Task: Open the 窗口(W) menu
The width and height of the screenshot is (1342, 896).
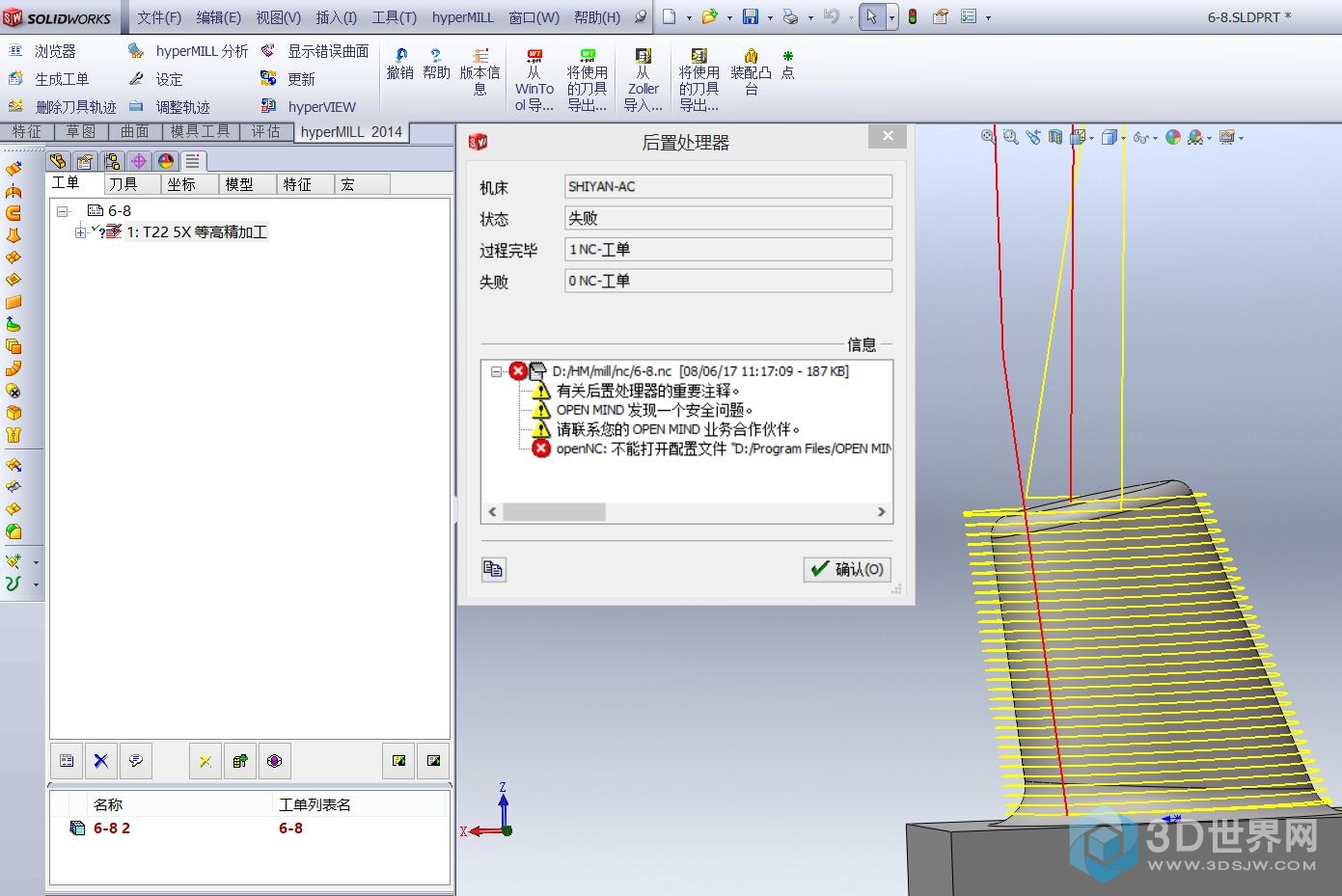Action: [534, 17]
